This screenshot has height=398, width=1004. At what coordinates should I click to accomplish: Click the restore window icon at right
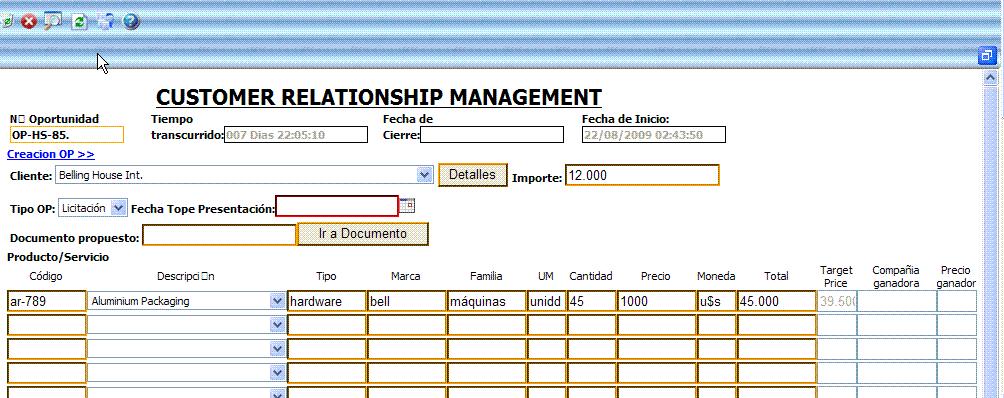pos(987,56)
